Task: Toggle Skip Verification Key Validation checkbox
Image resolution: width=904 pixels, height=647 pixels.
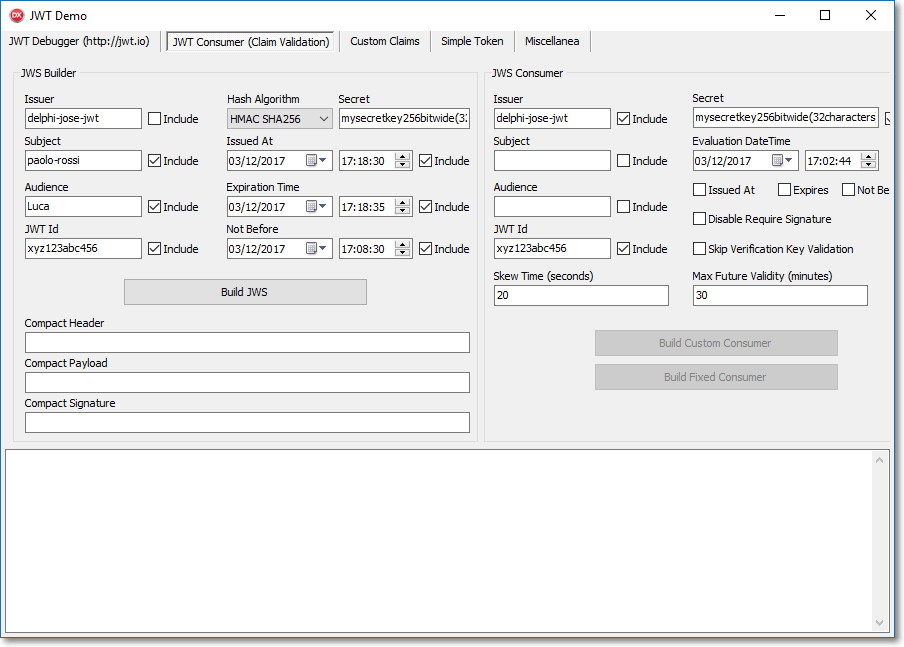Action: coord(700,249)
